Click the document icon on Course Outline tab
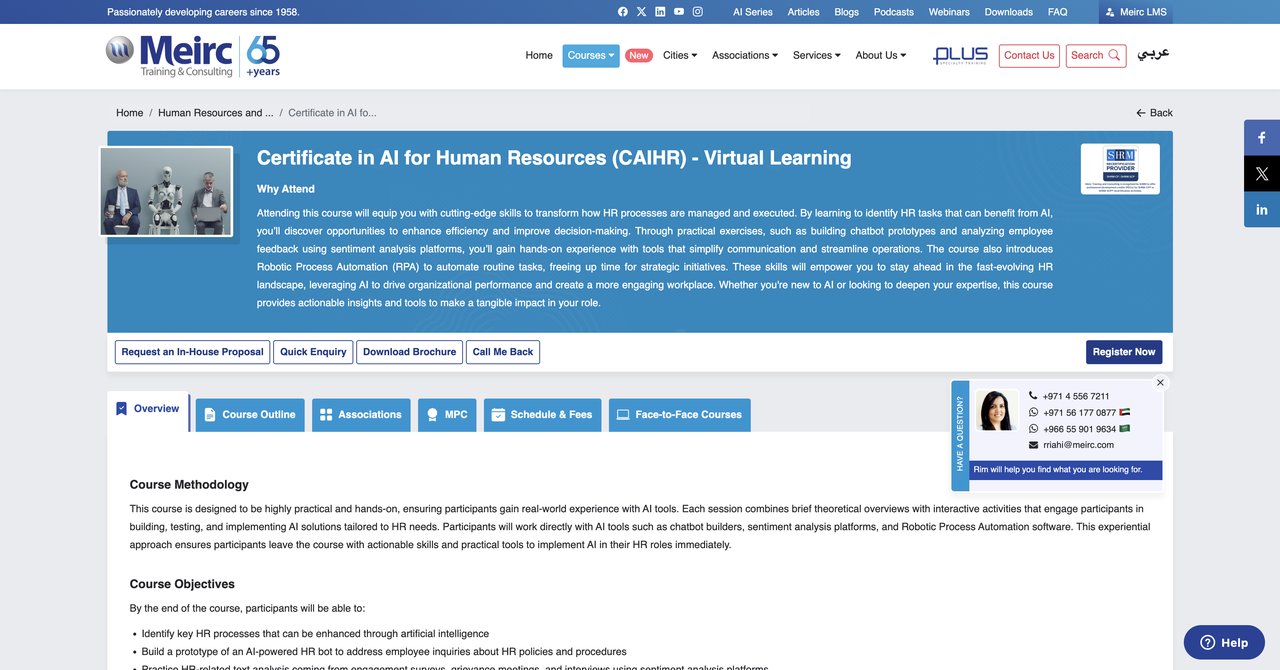This screenshot has width=1280, height=670. coord(210,415)
